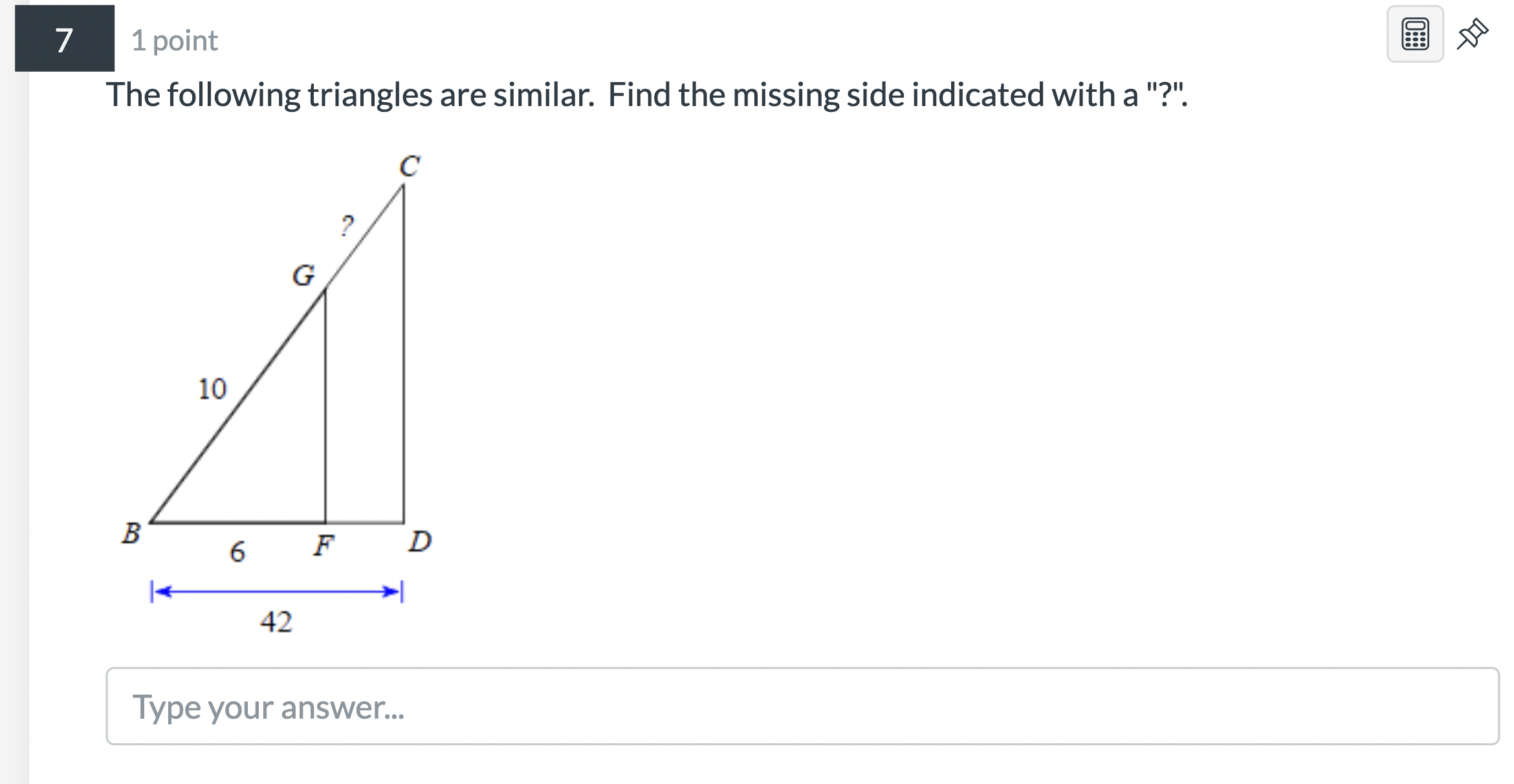Screen dimensions: 1514x784
Task: Click the "?" label on side GC
Action: 347,226
